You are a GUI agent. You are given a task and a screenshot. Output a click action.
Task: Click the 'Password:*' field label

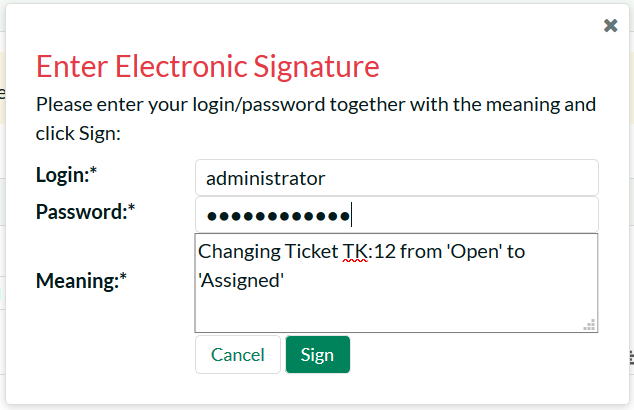coord(85,212)
